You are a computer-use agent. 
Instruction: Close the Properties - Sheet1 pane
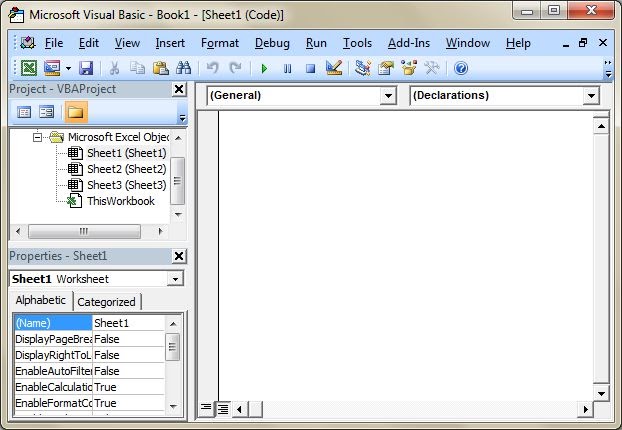pyautogui.click(x=179, y=256)
